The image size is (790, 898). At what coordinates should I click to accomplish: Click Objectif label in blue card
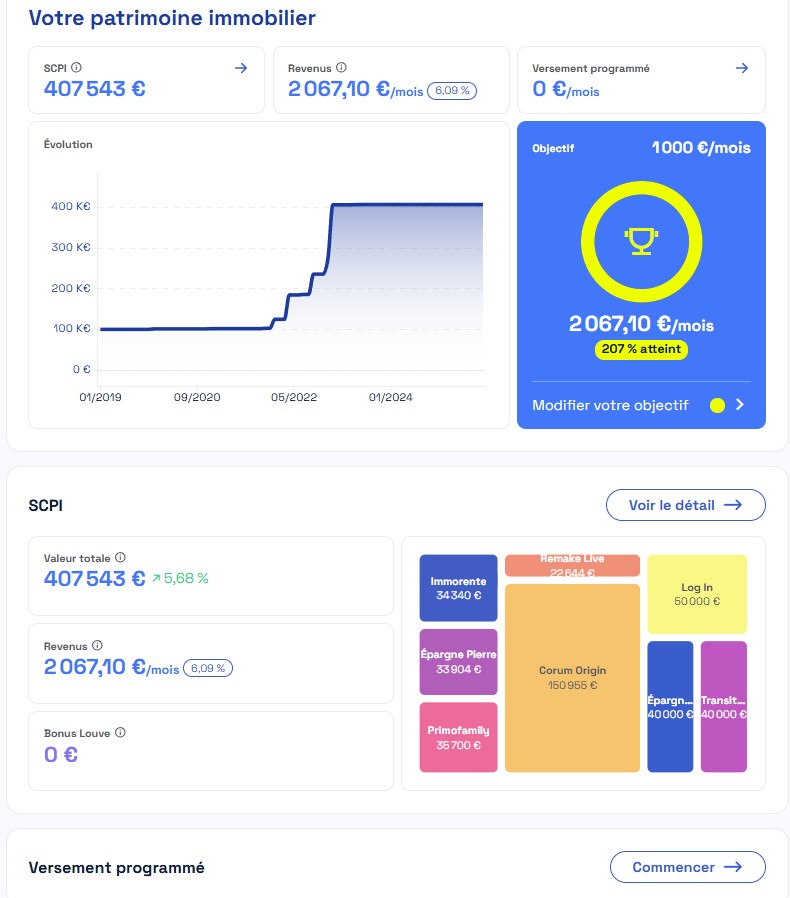click(x=553, y=148)
